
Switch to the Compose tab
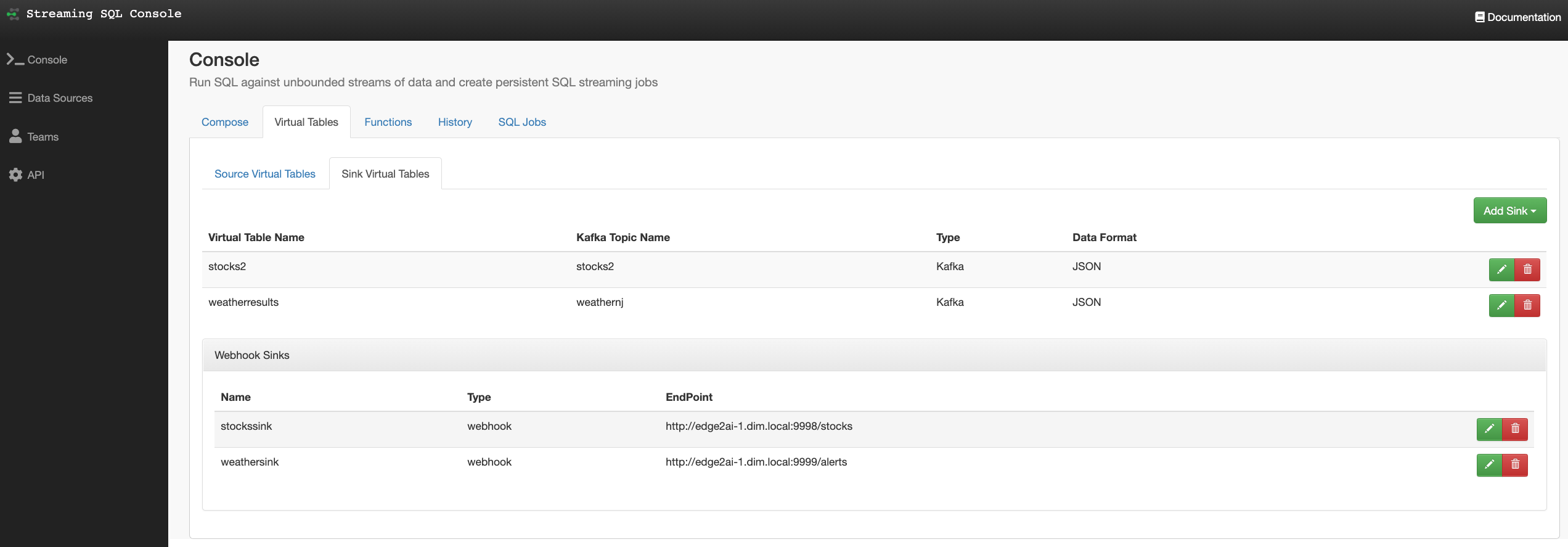pyautogui.click(x=225, y=122)
